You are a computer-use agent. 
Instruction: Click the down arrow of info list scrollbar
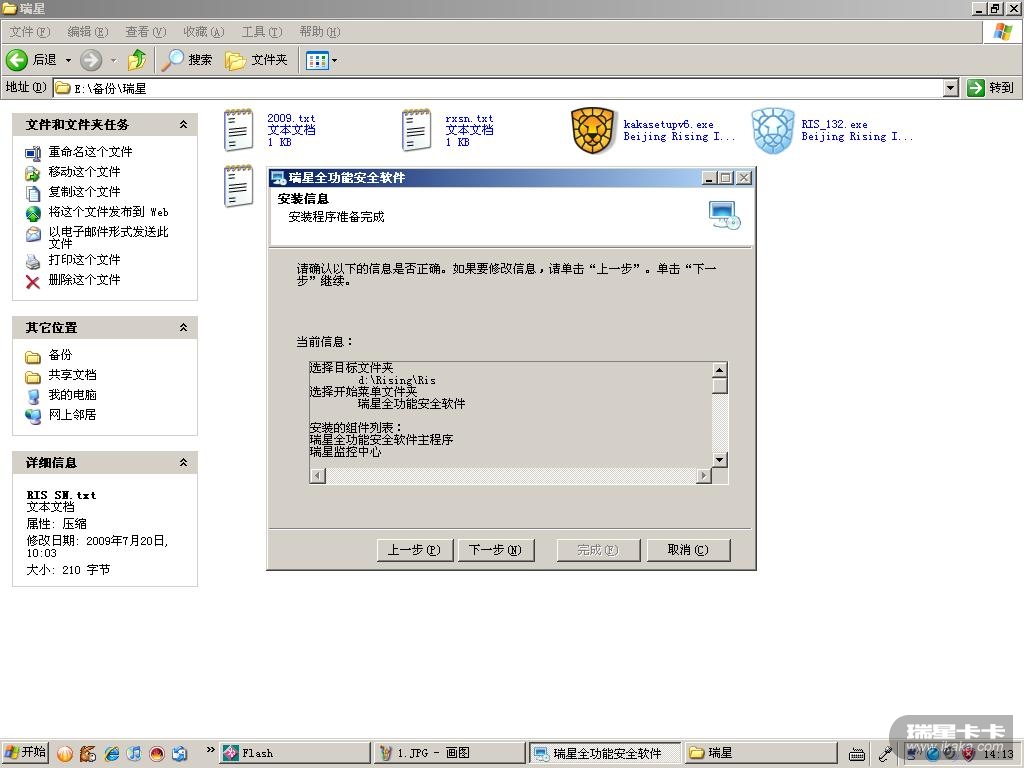pyautogui.click(x=719, y=459)
